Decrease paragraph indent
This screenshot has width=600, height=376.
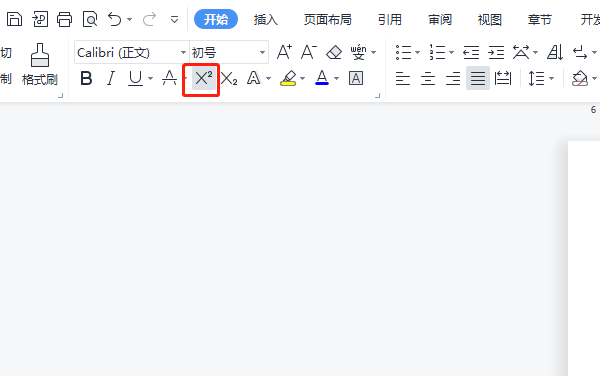pos(471,52)
